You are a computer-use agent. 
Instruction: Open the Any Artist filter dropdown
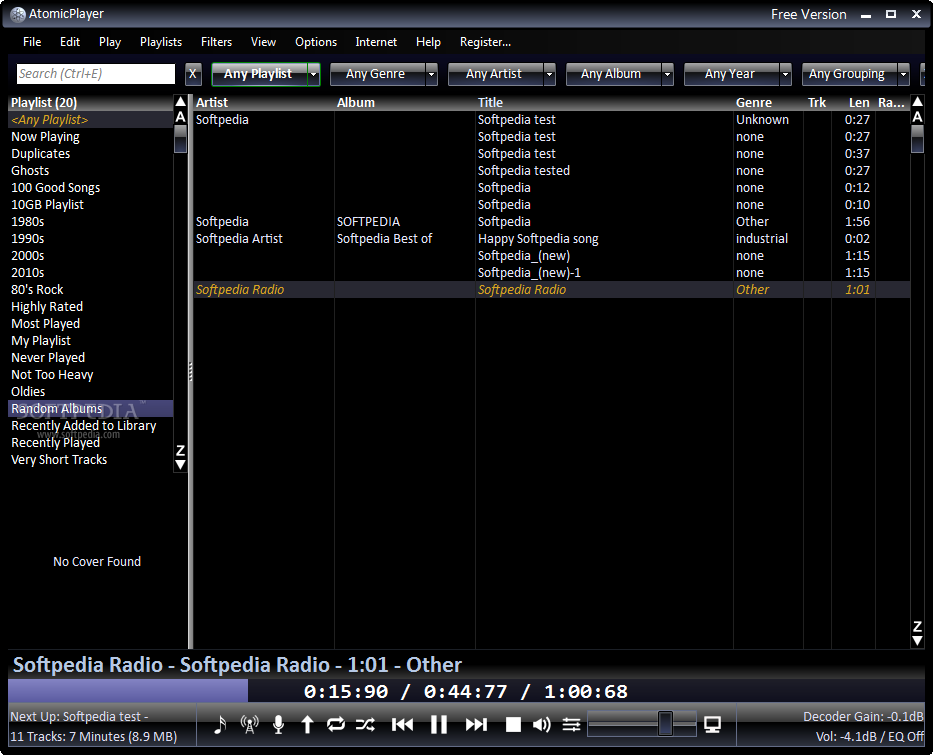pos(549,74)
